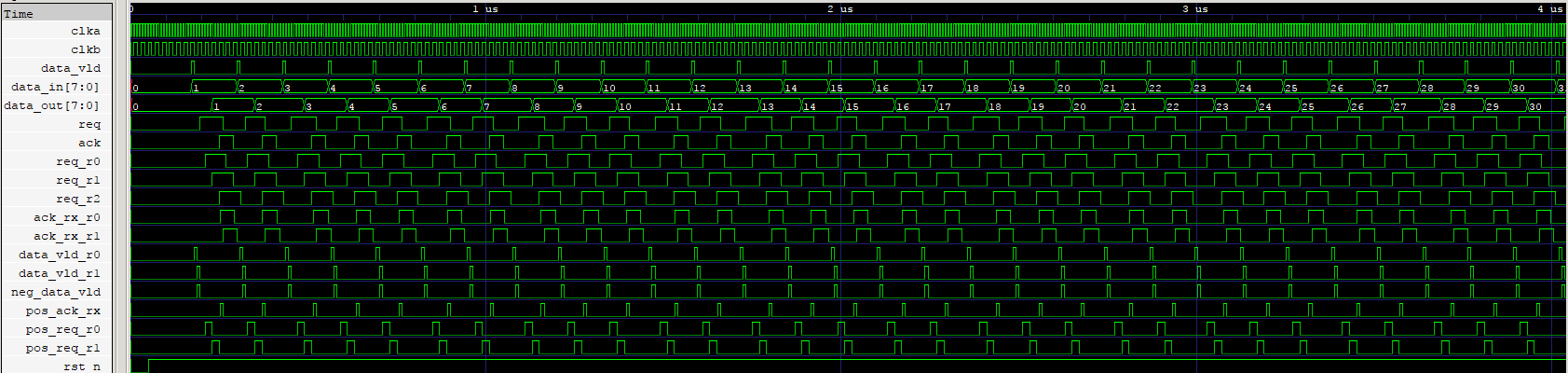
Task: Select the clka signal name
Action: click(85, 31)
